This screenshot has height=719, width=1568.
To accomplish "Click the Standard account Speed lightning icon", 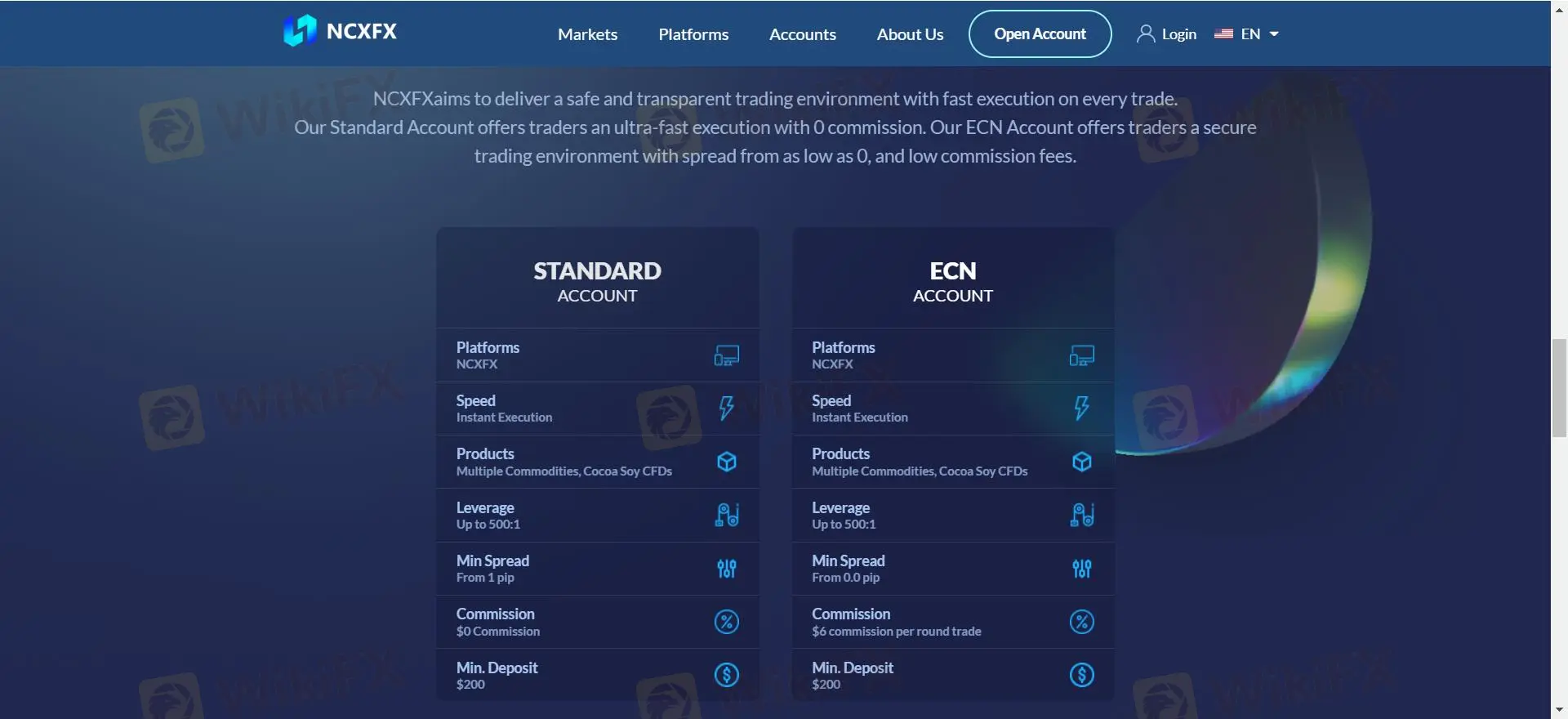I will (x=726, y=408).
